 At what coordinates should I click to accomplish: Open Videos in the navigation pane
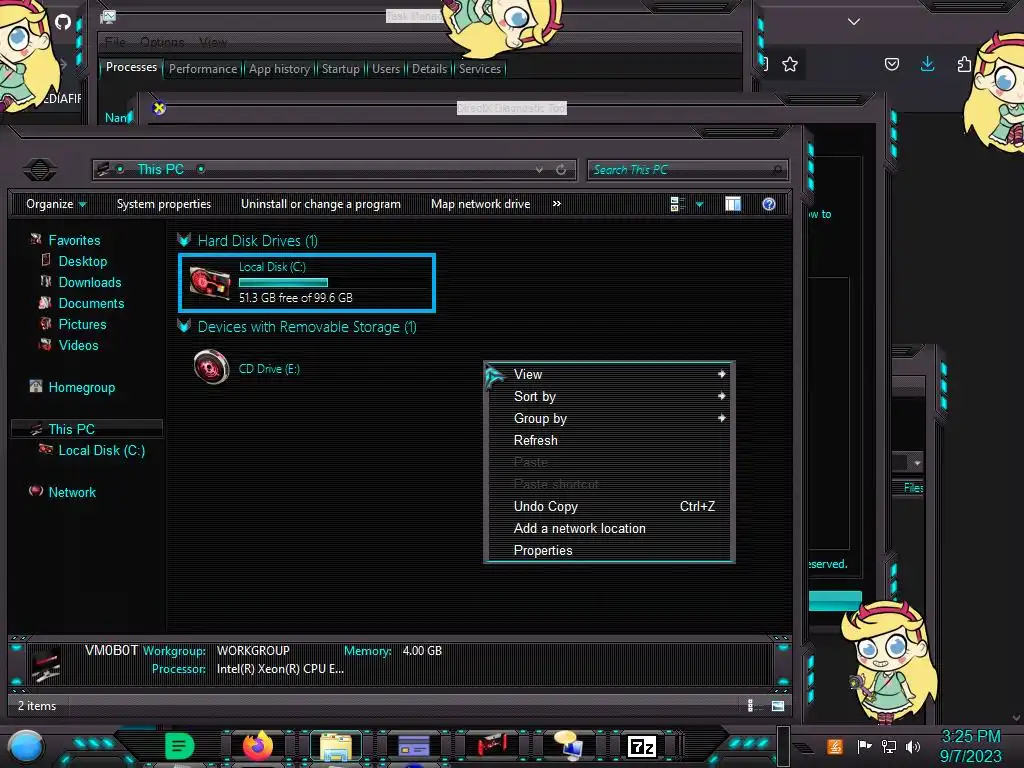78,345
